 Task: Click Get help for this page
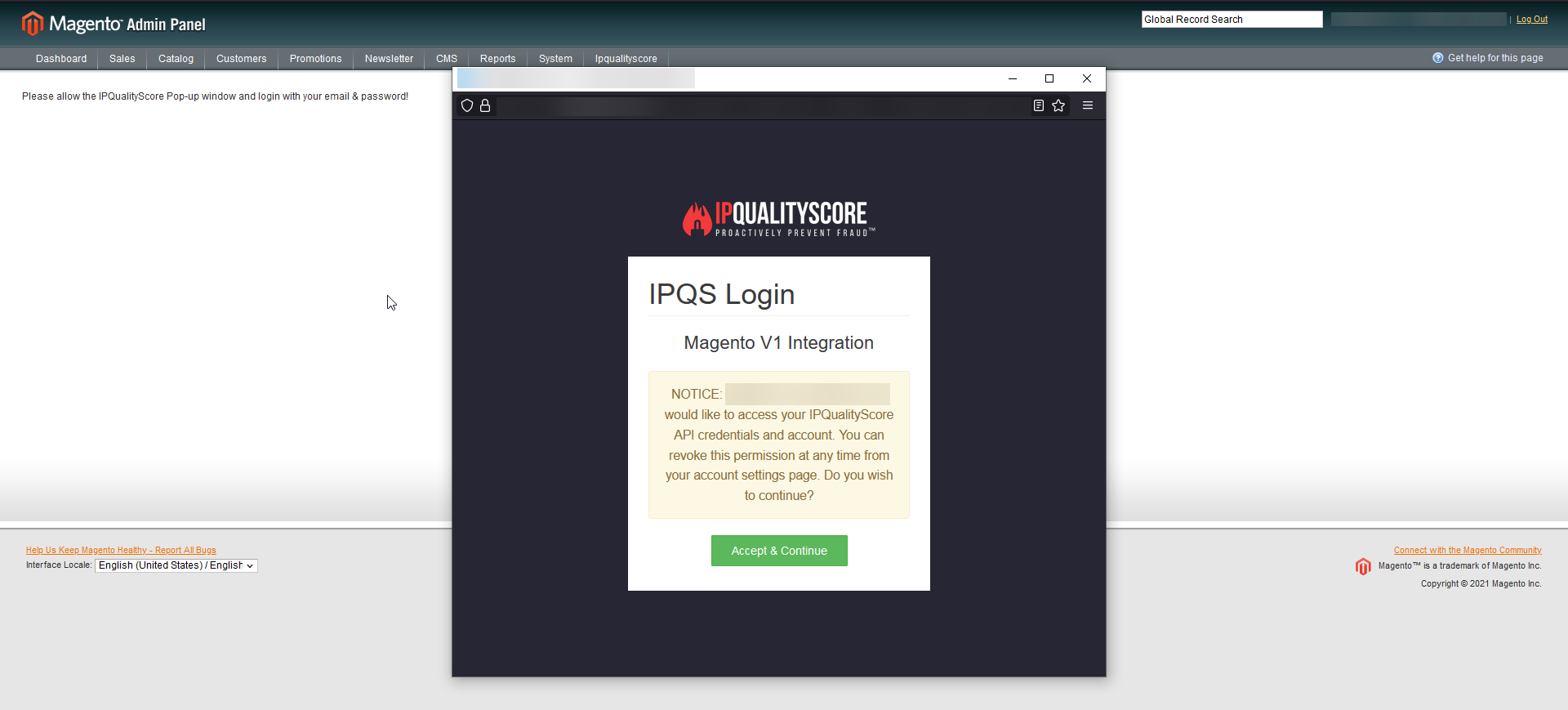point(1495,58)
